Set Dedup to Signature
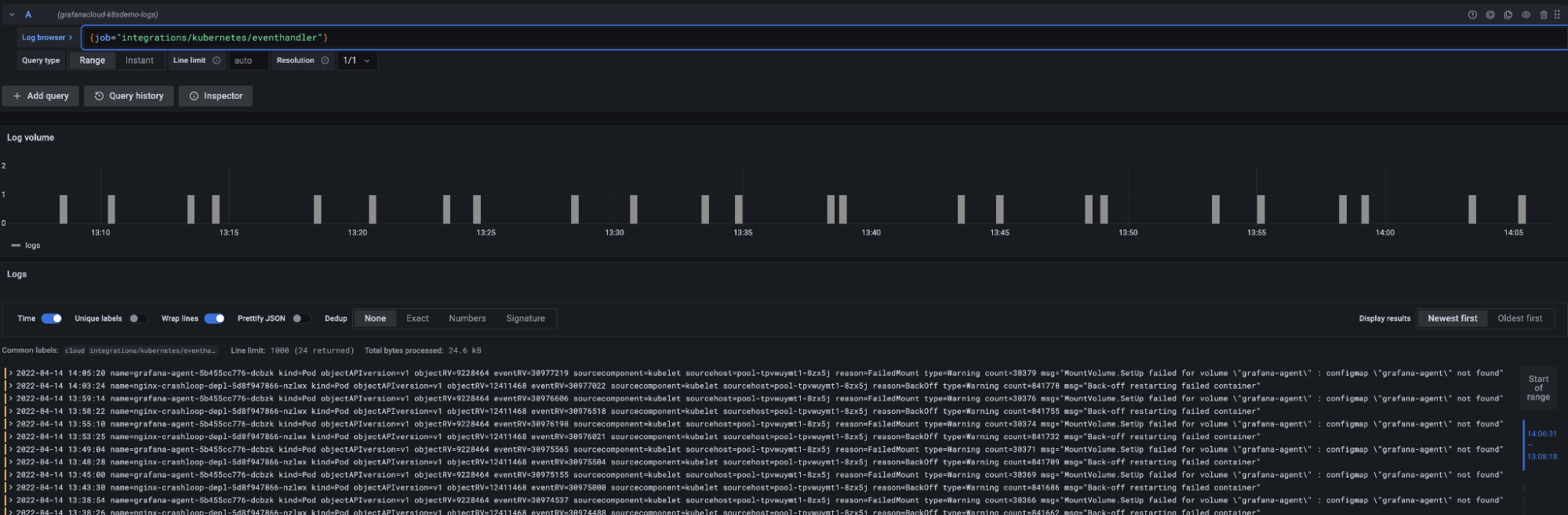Viewport: 1568px width, 515px height. (x=526, y=318)
